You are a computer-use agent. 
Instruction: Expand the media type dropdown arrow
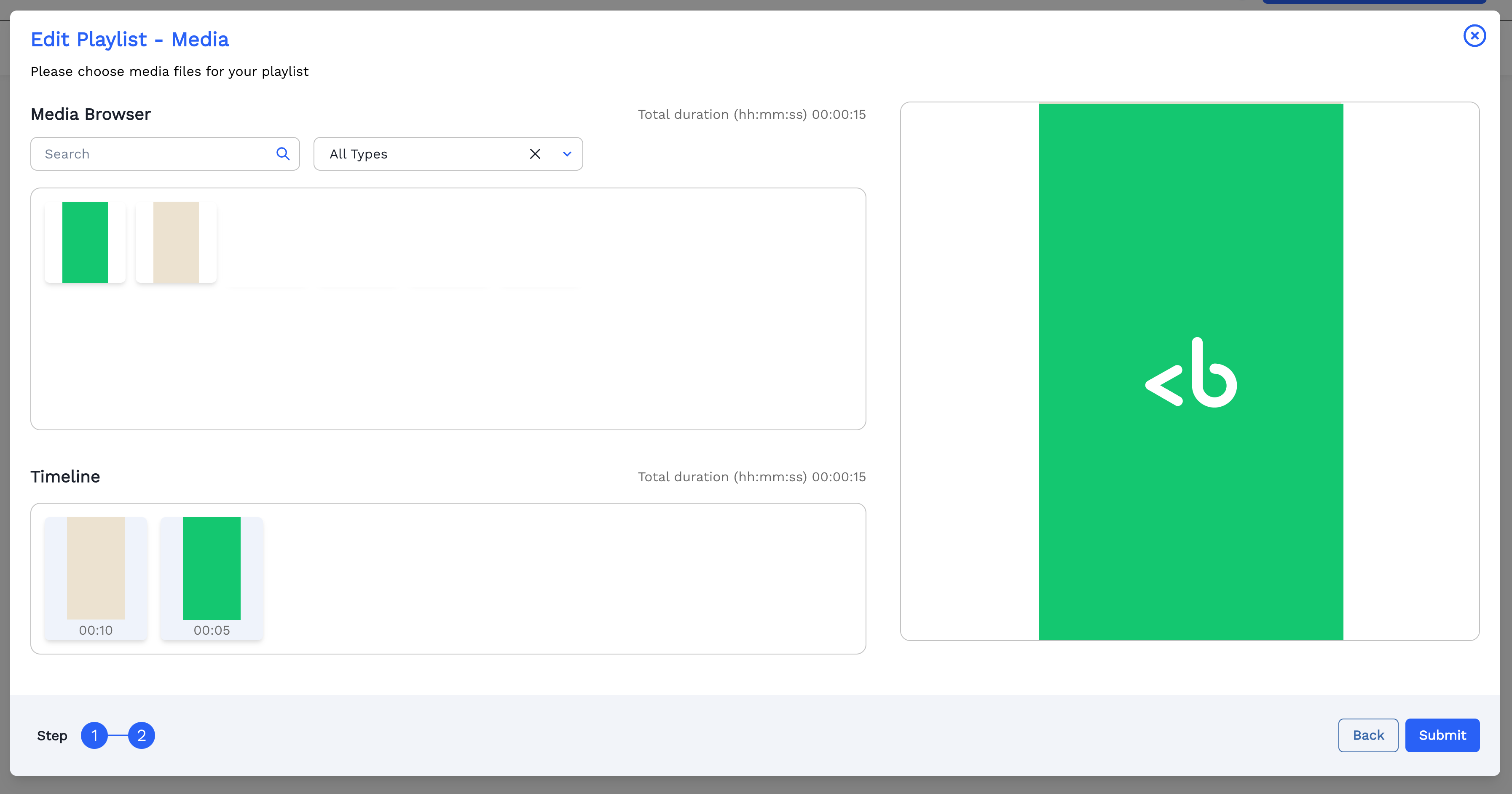[567, 154]
